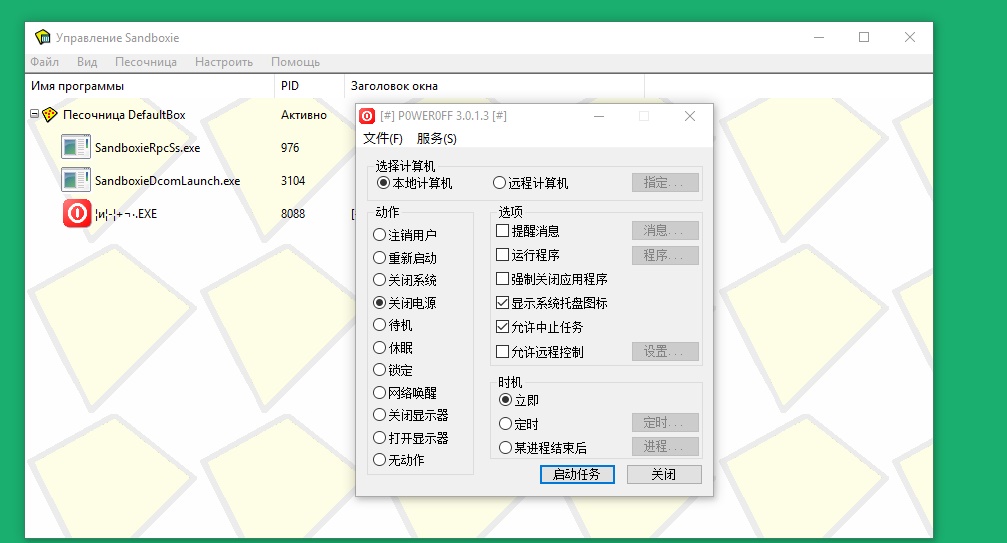This screenshot has width=1007, height=543.
Task: Click SandboxieDcomLaunch.exe name text
Action: (168, 181)
